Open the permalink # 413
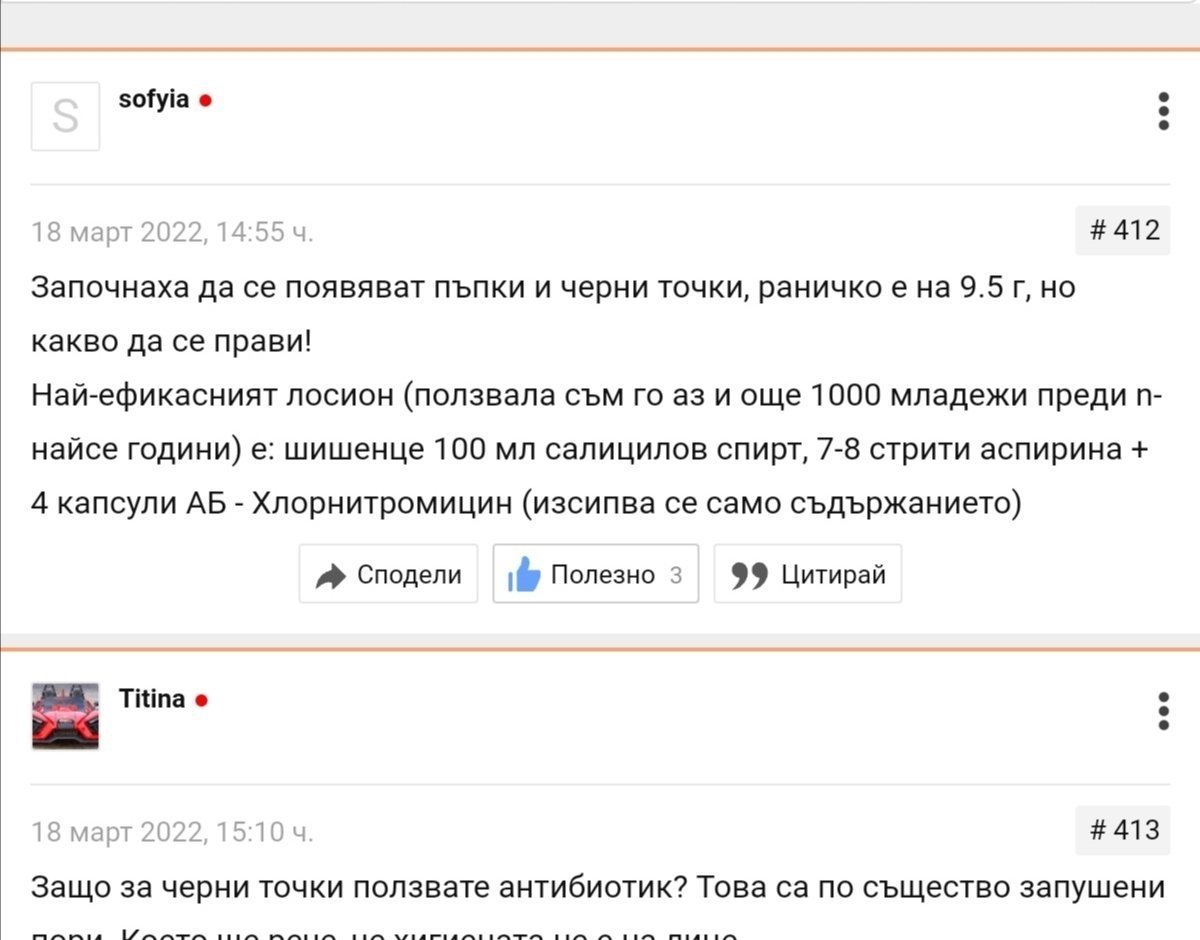 (x=1122, y=830)
